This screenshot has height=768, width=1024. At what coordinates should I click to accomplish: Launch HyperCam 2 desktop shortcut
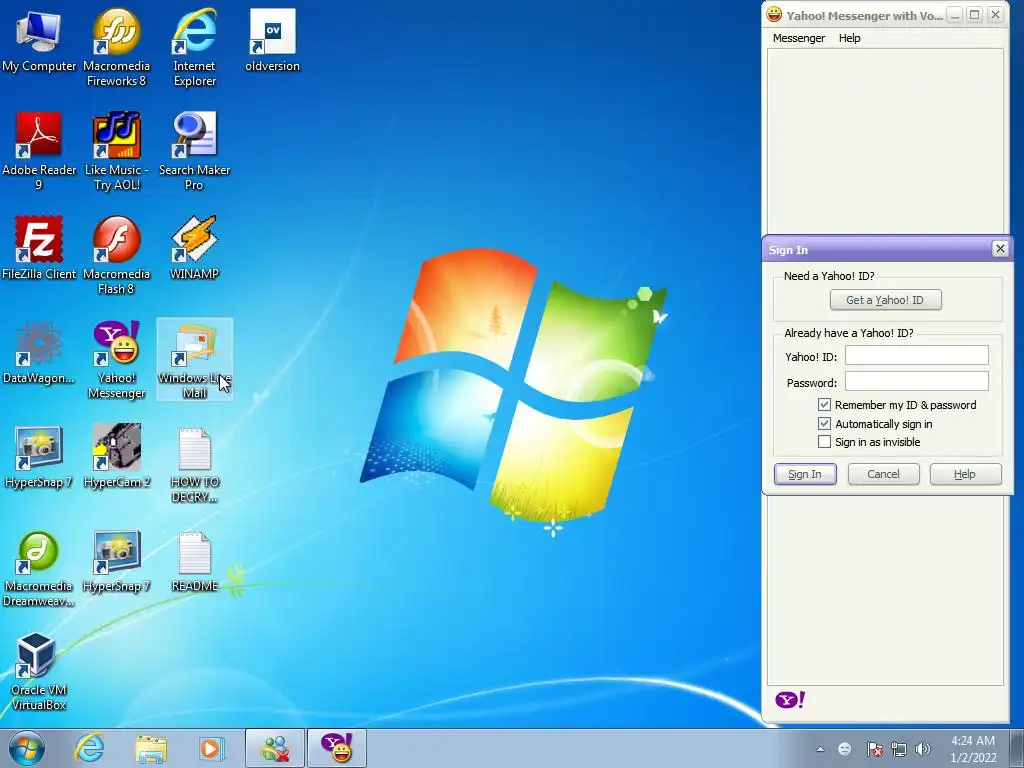(116, 456)
